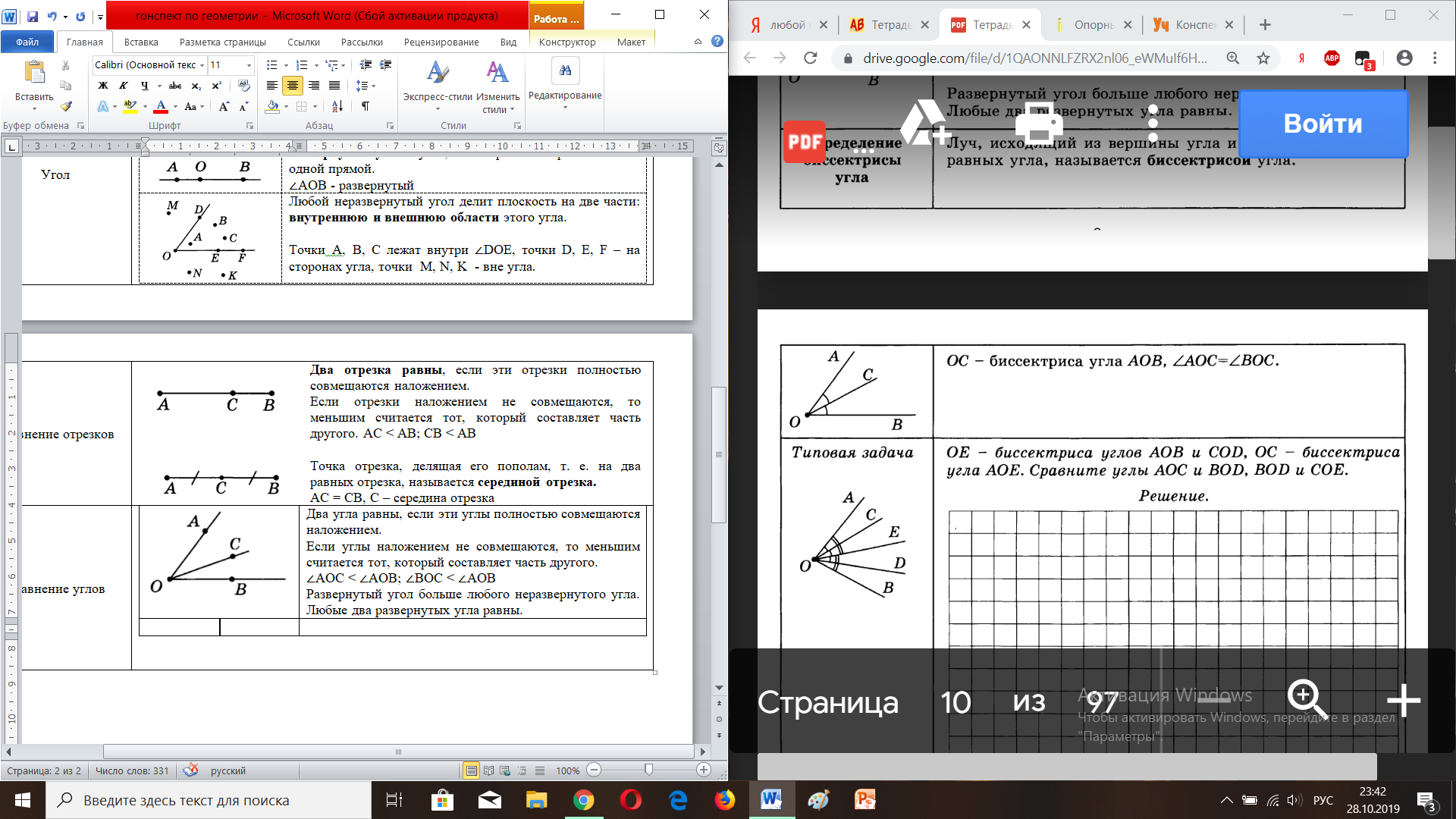Open Express Styles gallery icon
This screenshot has width=1456, height=819.
[x=438, y=73]
